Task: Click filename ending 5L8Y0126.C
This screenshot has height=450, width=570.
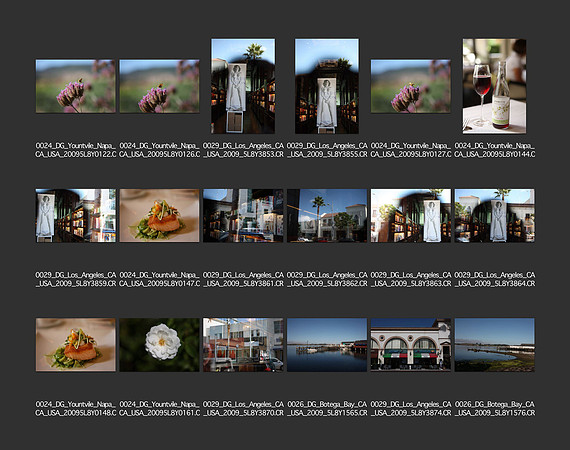Action: (159, 150)
